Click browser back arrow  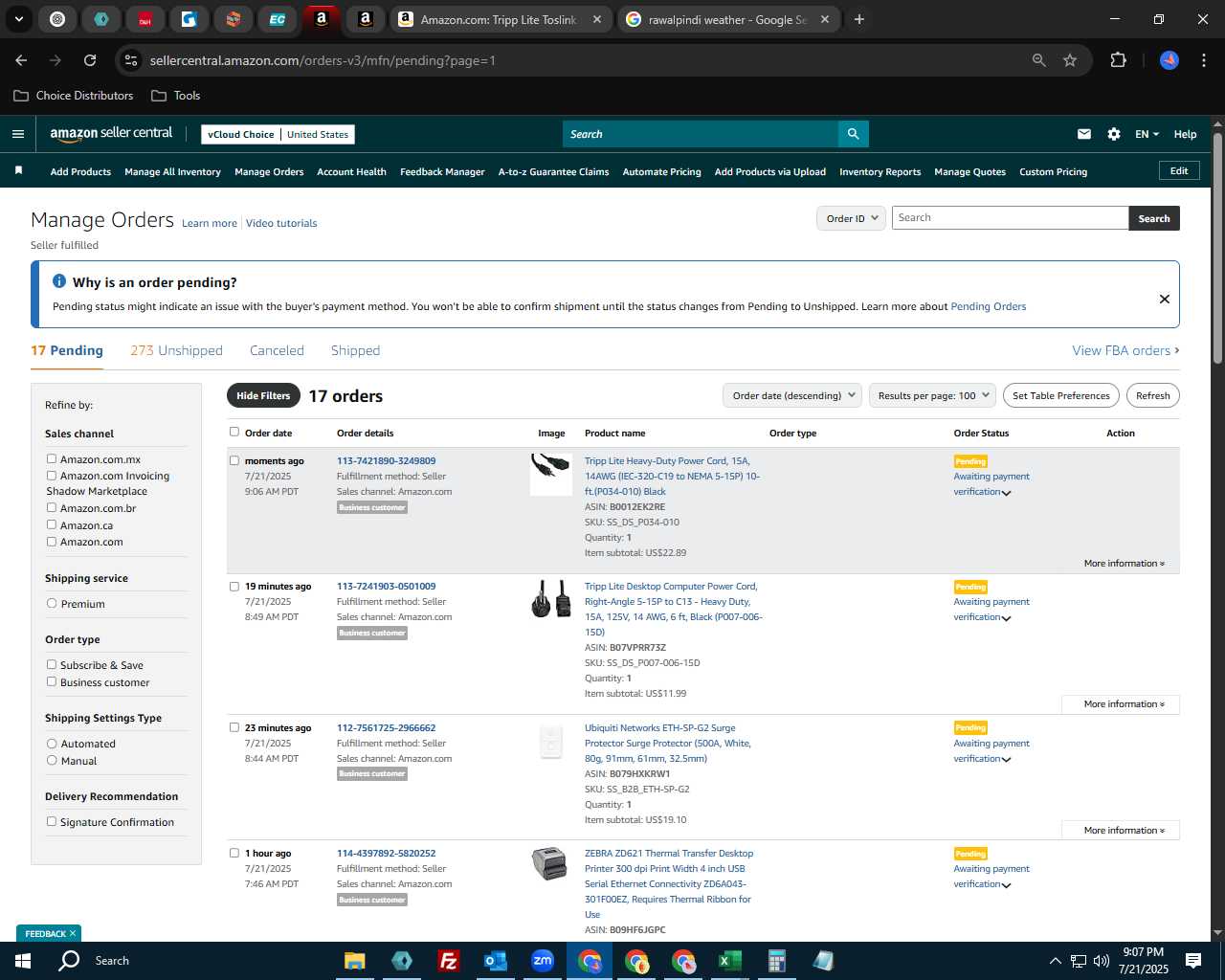point(21,60)
